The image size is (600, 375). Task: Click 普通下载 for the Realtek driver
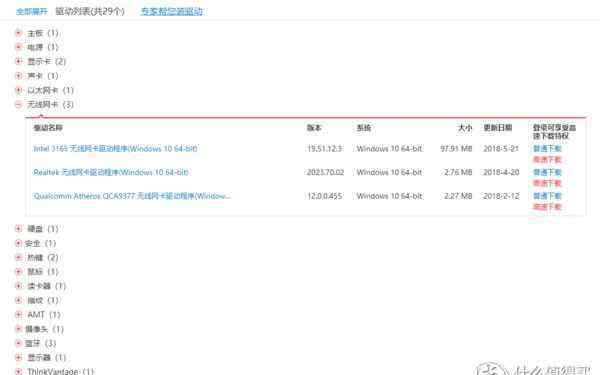(547, 172)
